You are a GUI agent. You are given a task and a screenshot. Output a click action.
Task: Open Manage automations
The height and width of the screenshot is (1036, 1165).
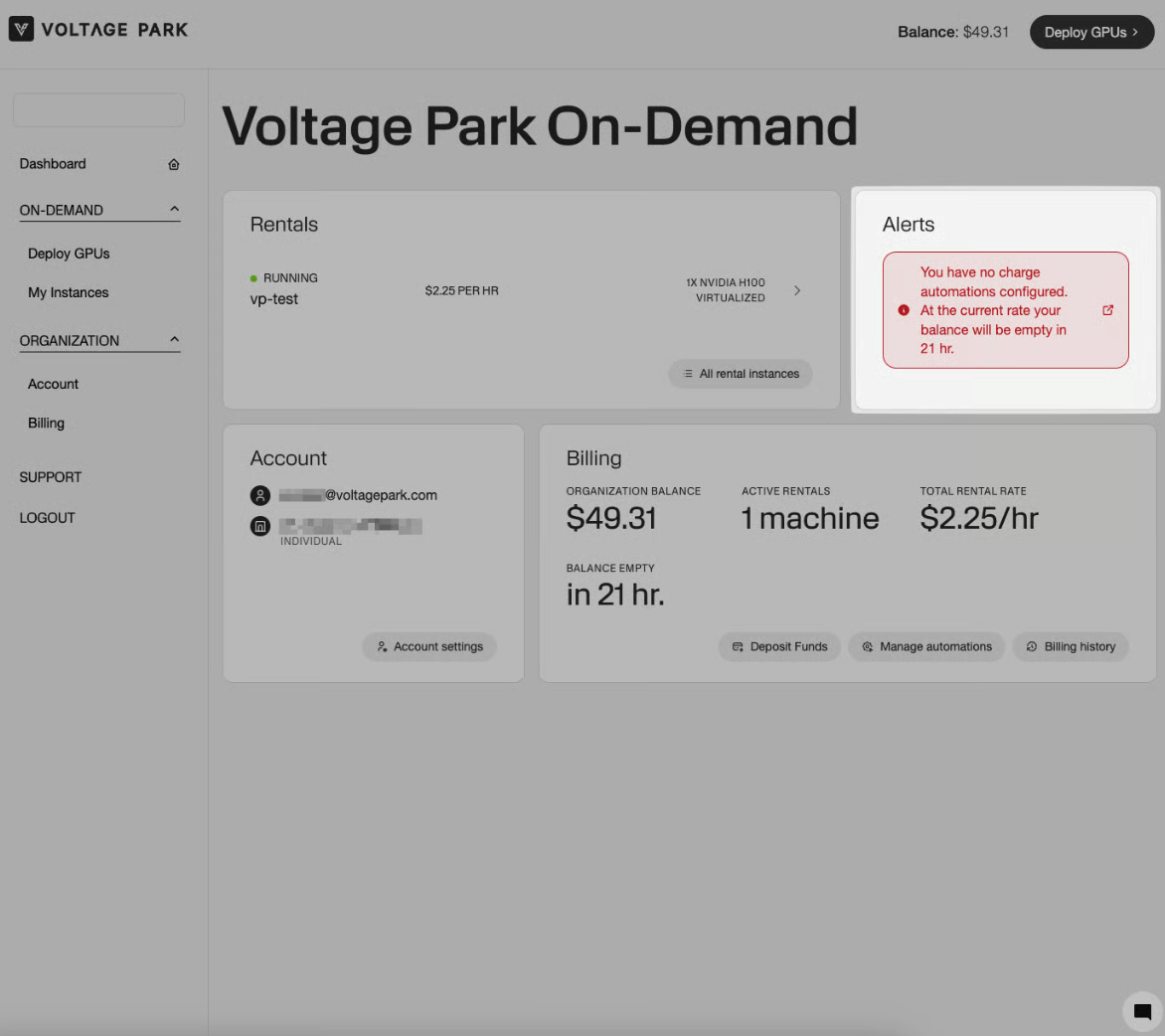point(925,646)
